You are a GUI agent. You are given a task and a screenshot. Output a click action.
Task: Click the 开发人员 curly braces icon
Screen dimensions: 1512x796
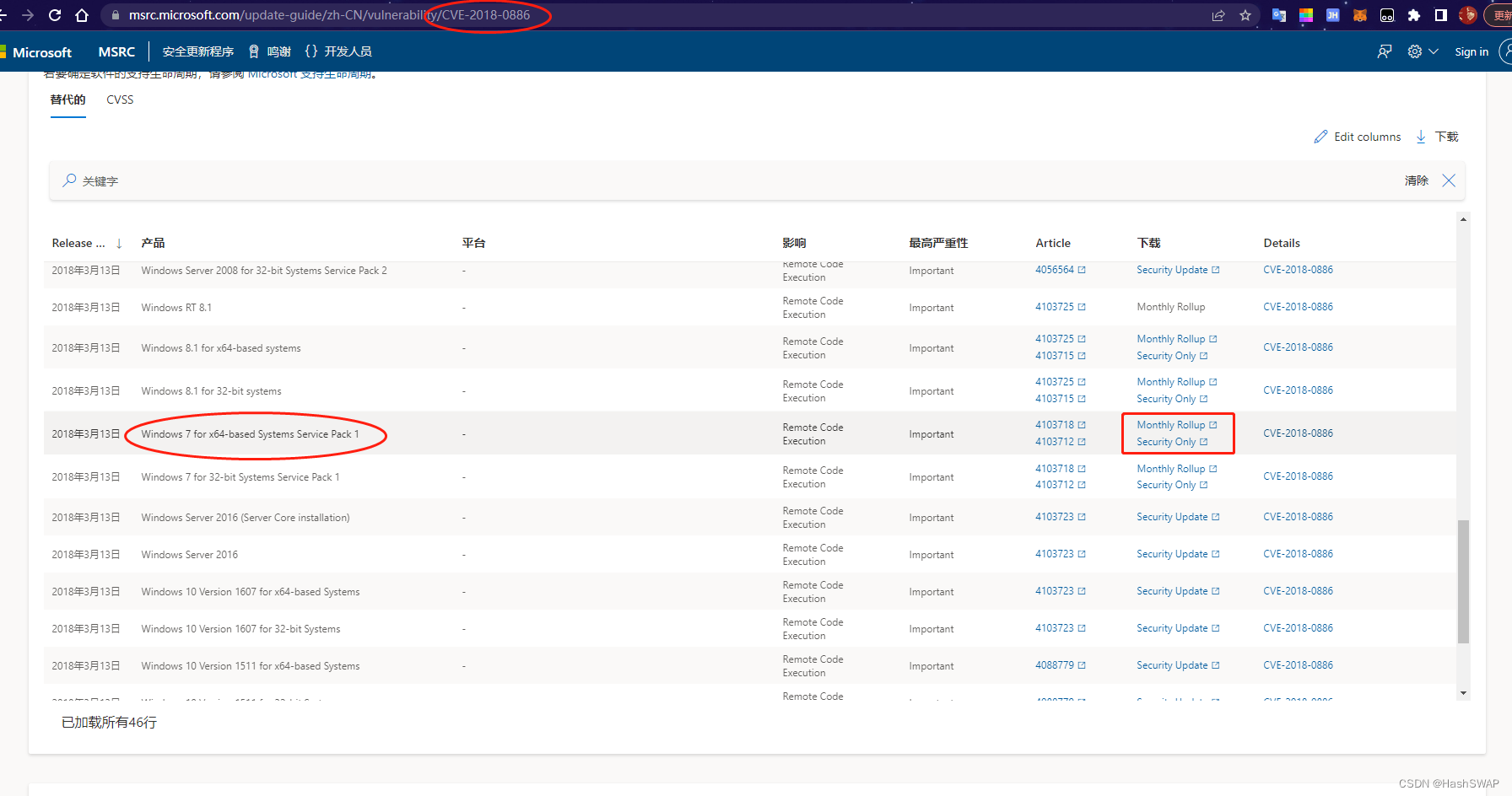[x=311, y=51]
